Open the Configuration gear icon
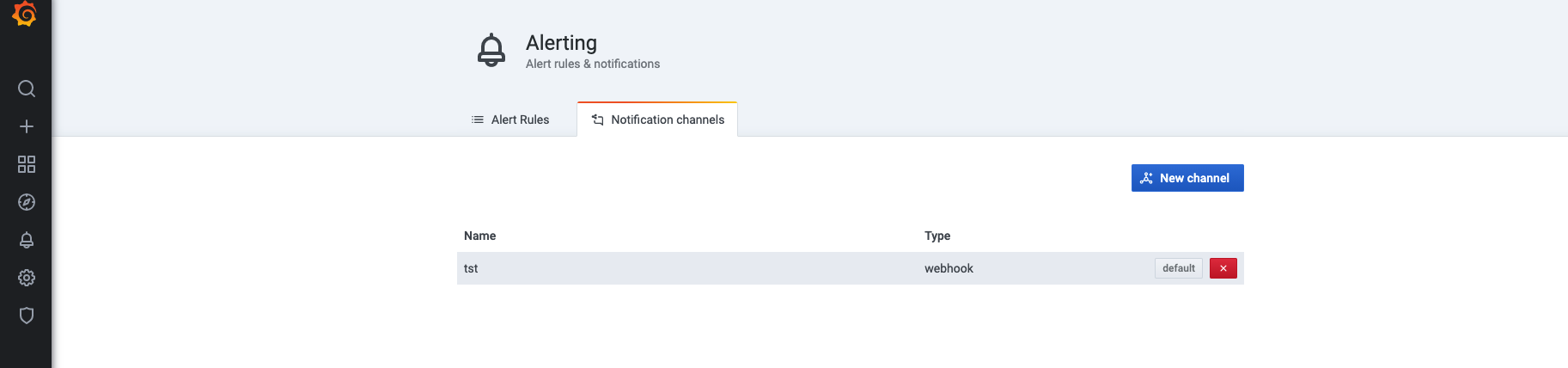This screenshot has height=368, width=1568. 27,278
